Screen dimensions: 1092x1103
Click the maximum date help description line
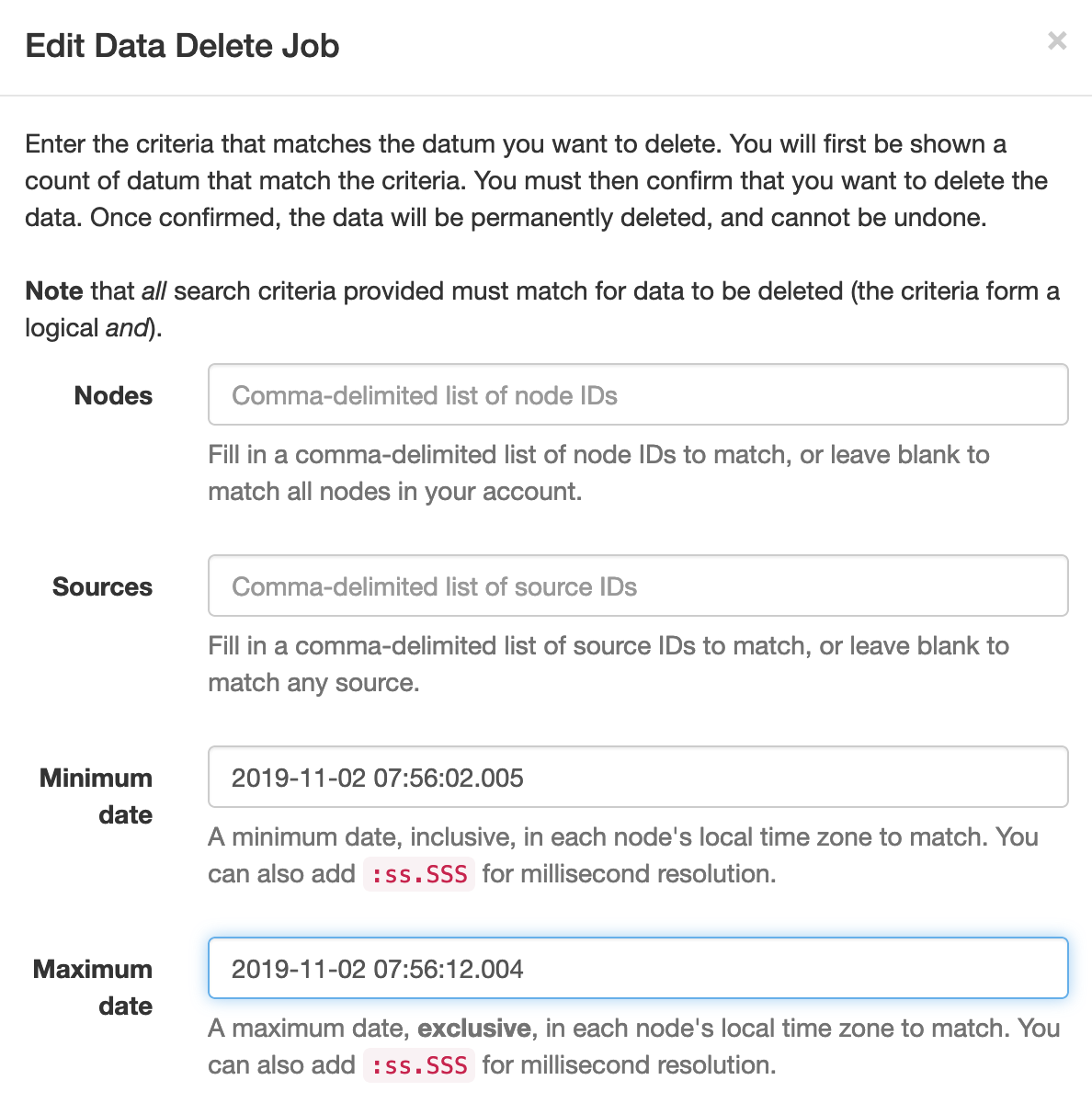(634, 1047)
